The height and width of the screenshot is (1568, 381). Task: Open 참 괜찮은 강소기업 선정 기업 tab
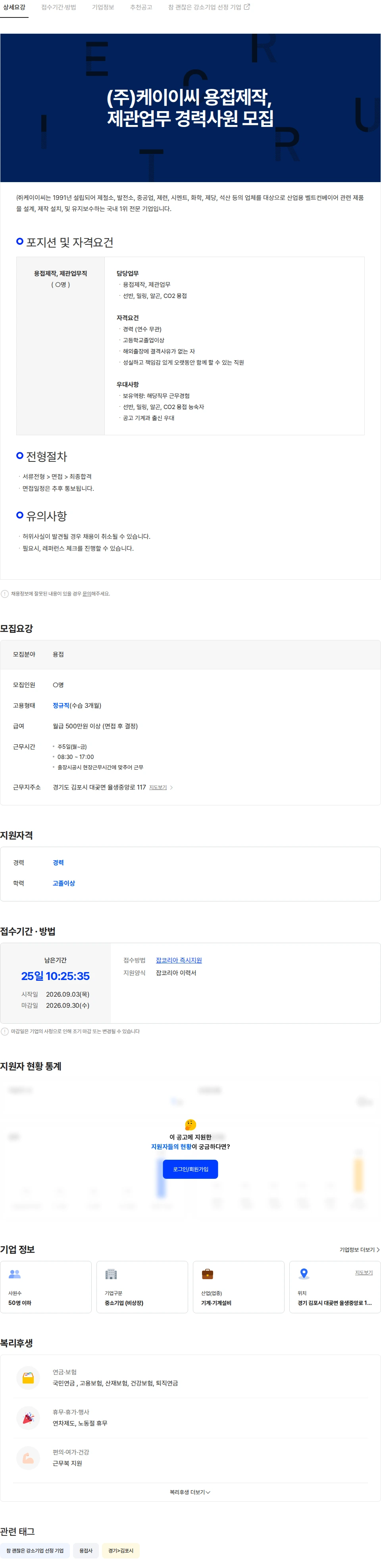coord(204,7)
